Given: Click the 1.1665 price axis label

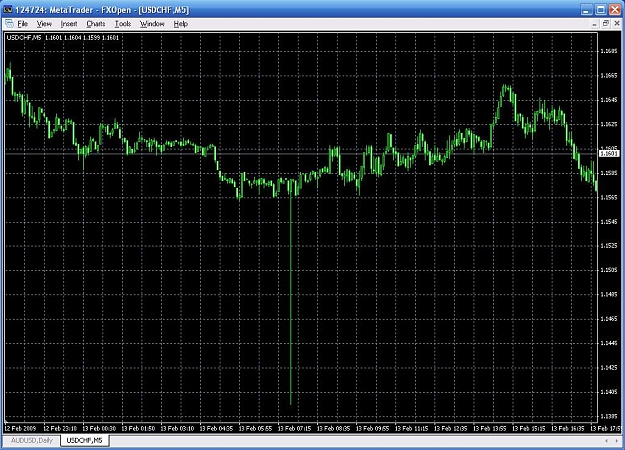Looking at the screenshot, I should point(609,75).
